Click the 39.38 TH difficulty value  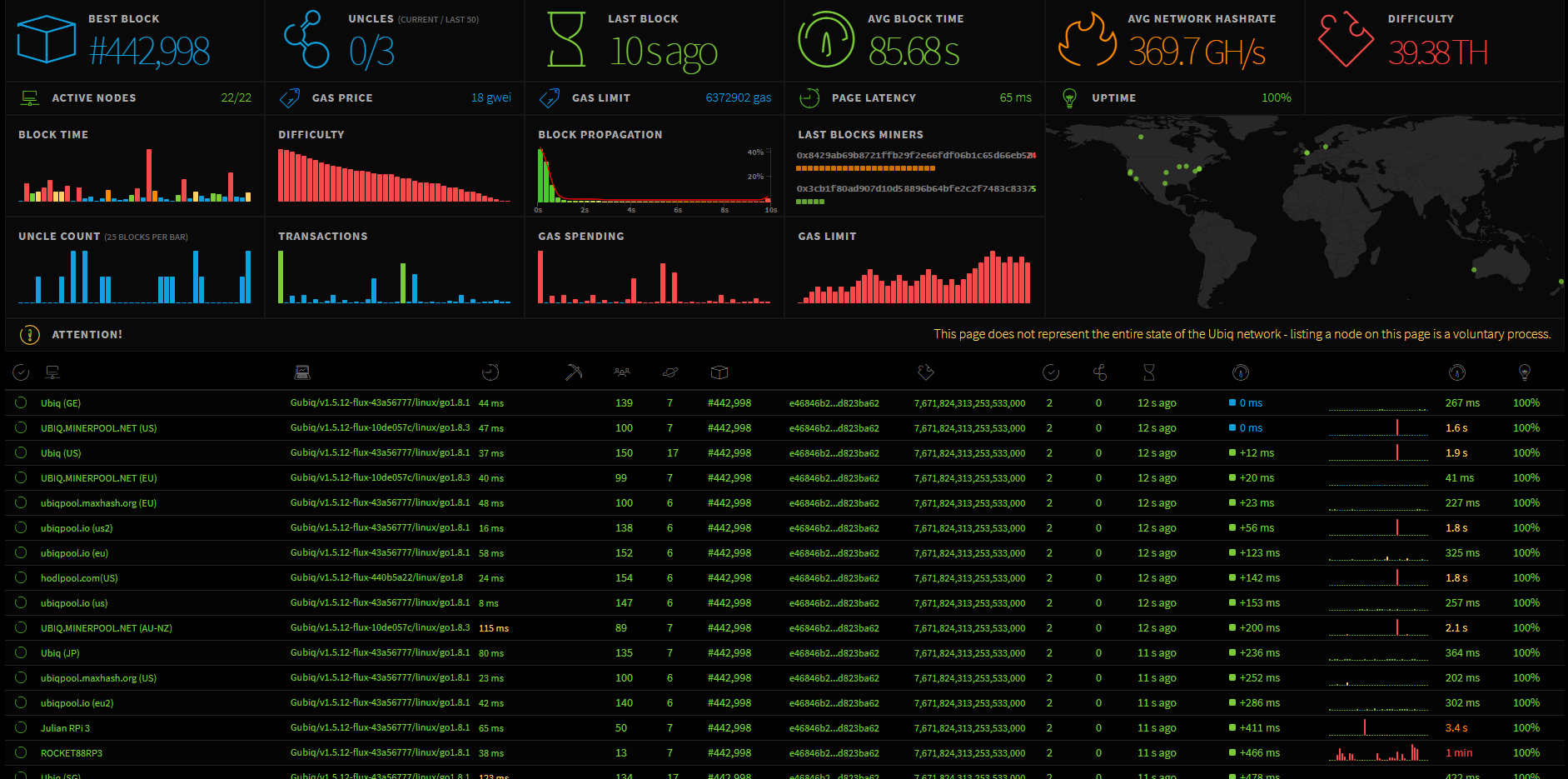(x=1438, y=52)
